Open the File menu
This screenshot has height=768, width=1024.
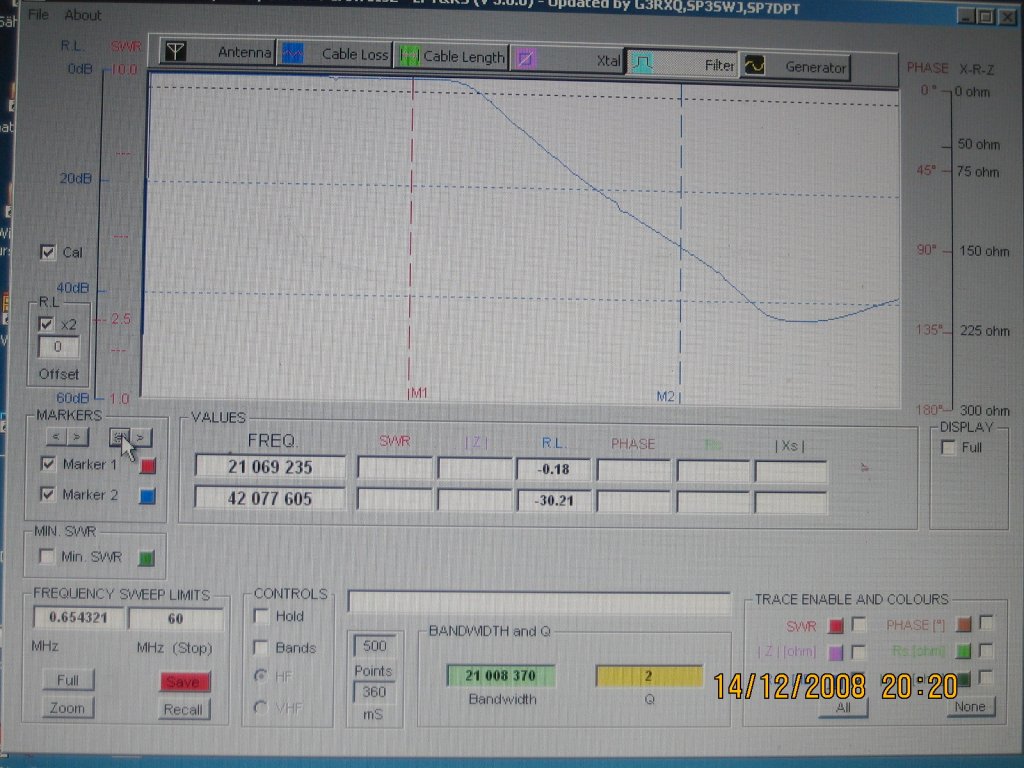point(38,15)
